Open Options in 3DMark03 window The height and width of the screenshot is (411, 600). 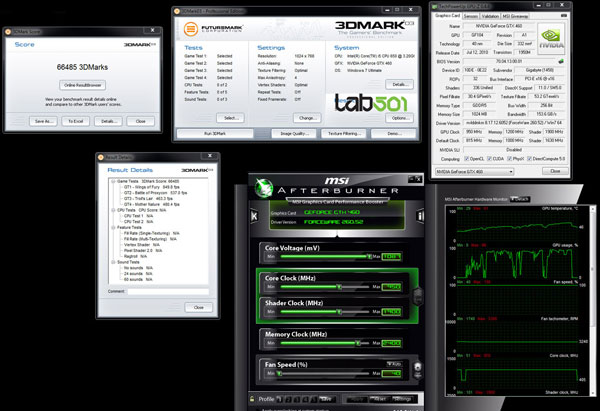click(x=399, y=118)
